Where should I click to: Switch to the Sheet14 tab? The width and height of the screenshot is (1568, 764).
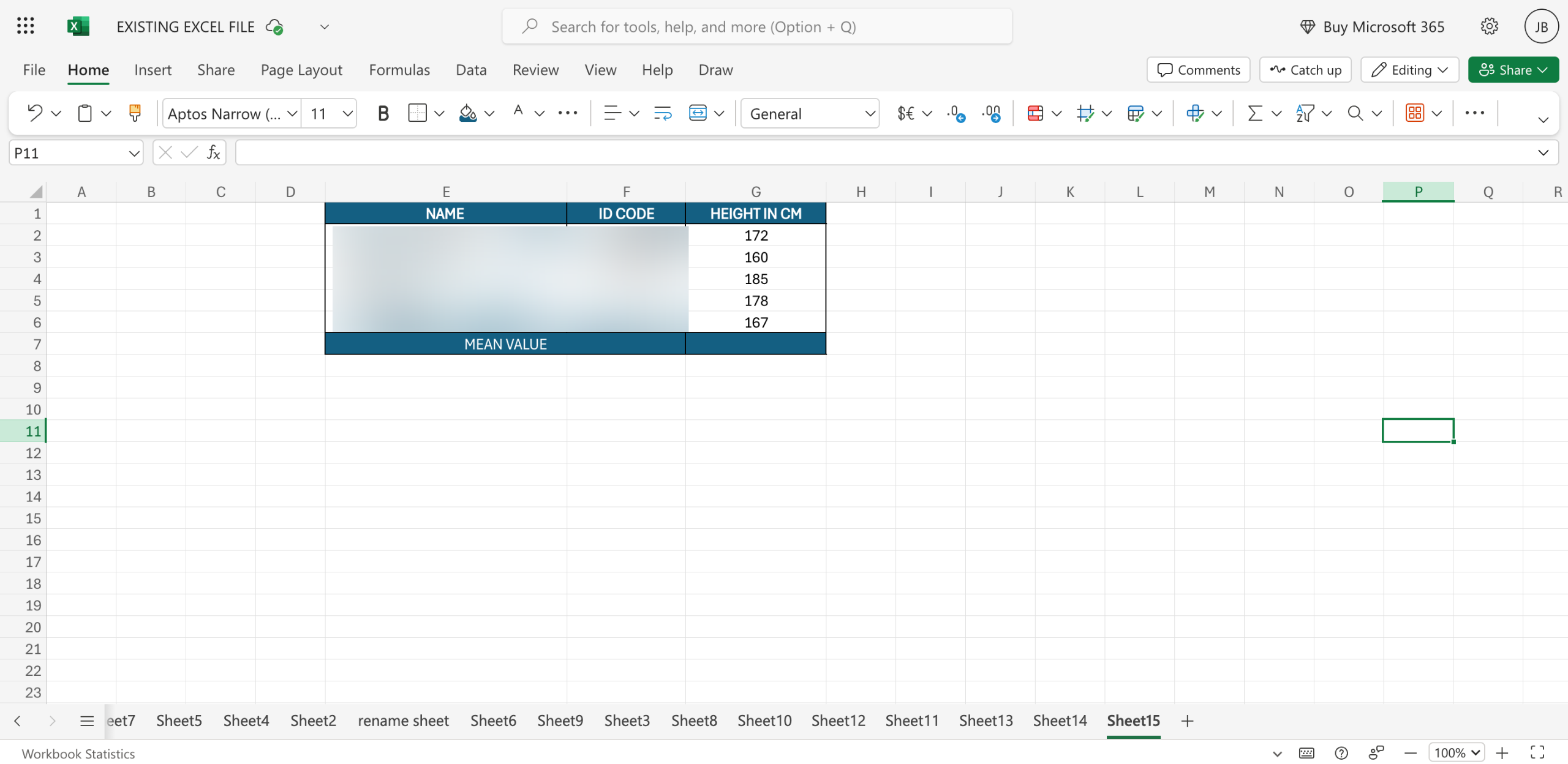pyautogui.click(x=1060, y=721)
